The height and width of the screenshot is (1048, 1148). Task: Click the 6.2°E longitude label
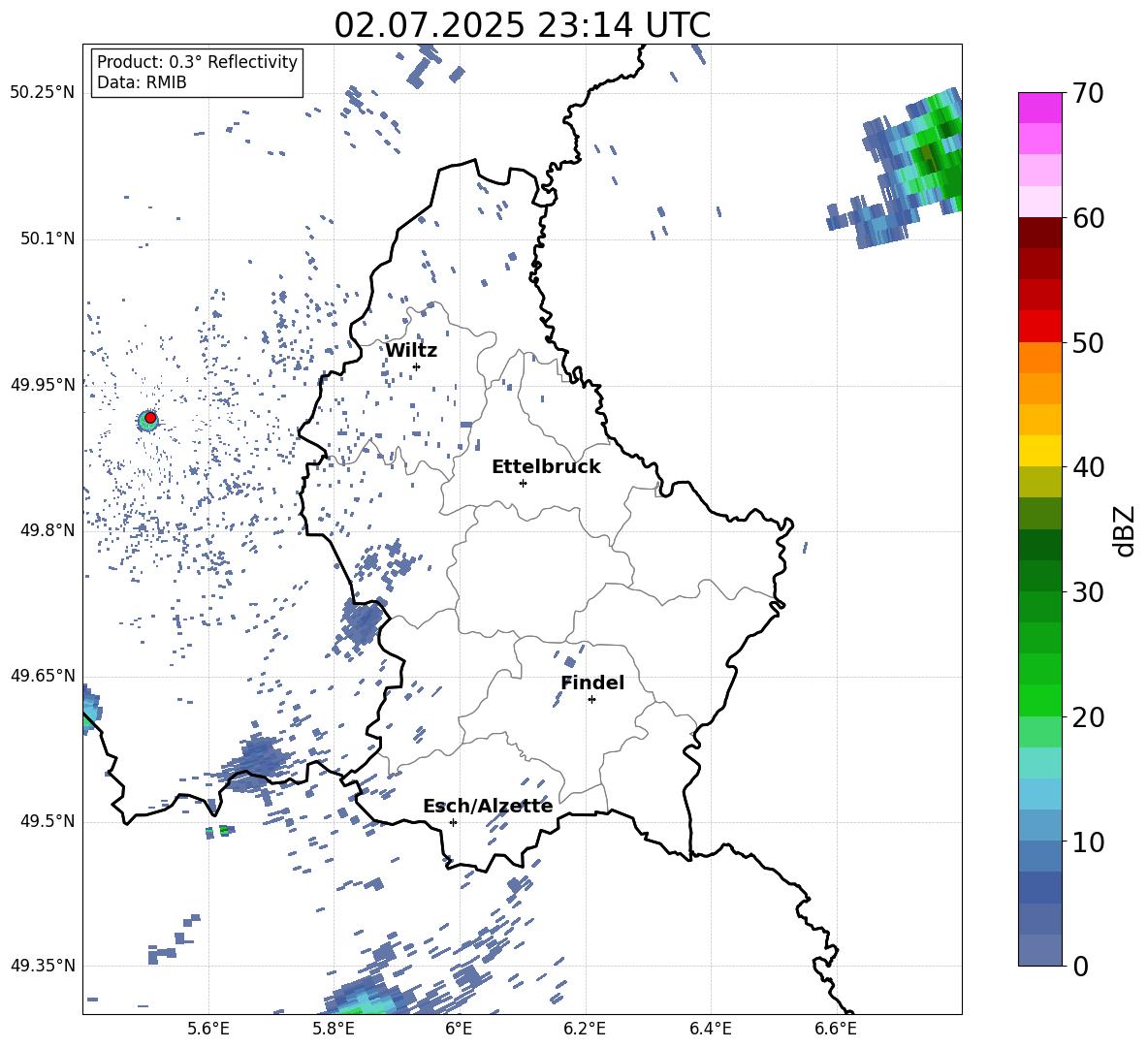(585, 1029)
